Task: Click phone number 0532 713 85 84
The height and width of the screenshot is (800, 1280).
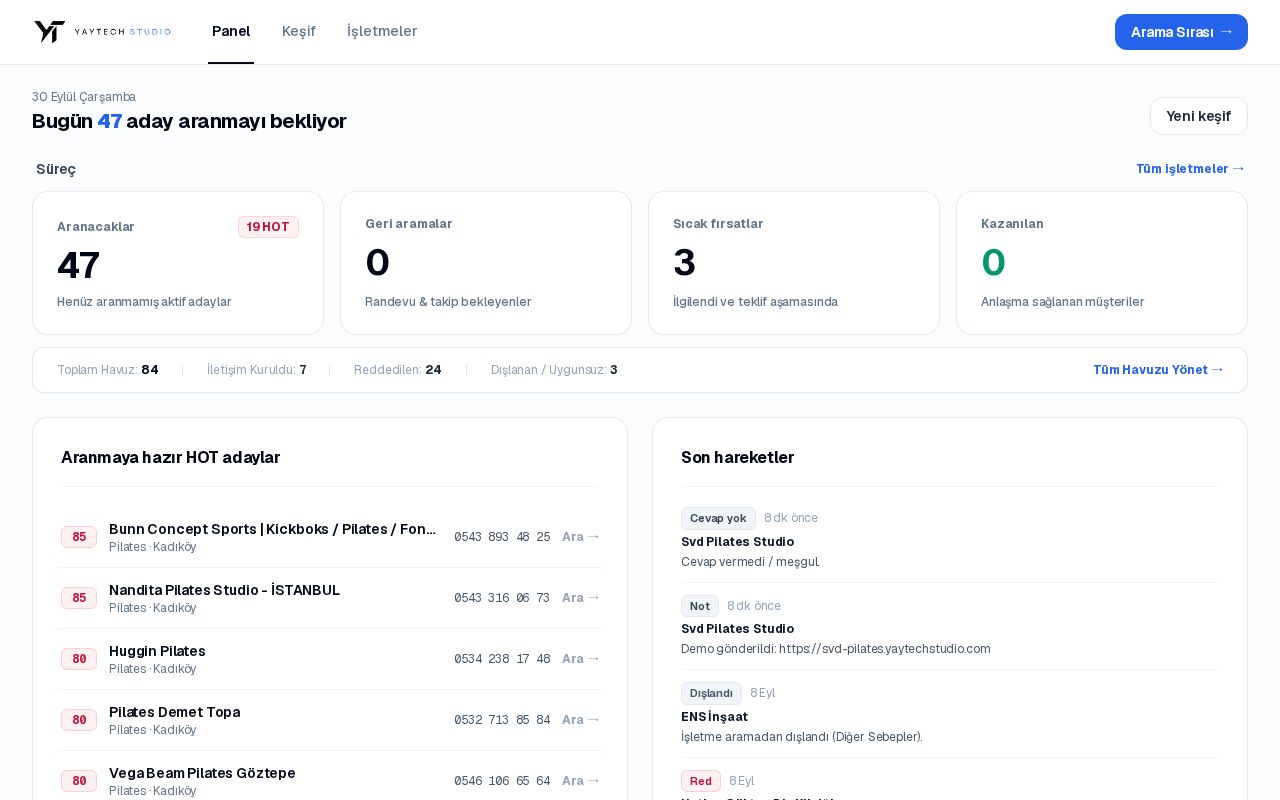Action: (502, 720)
